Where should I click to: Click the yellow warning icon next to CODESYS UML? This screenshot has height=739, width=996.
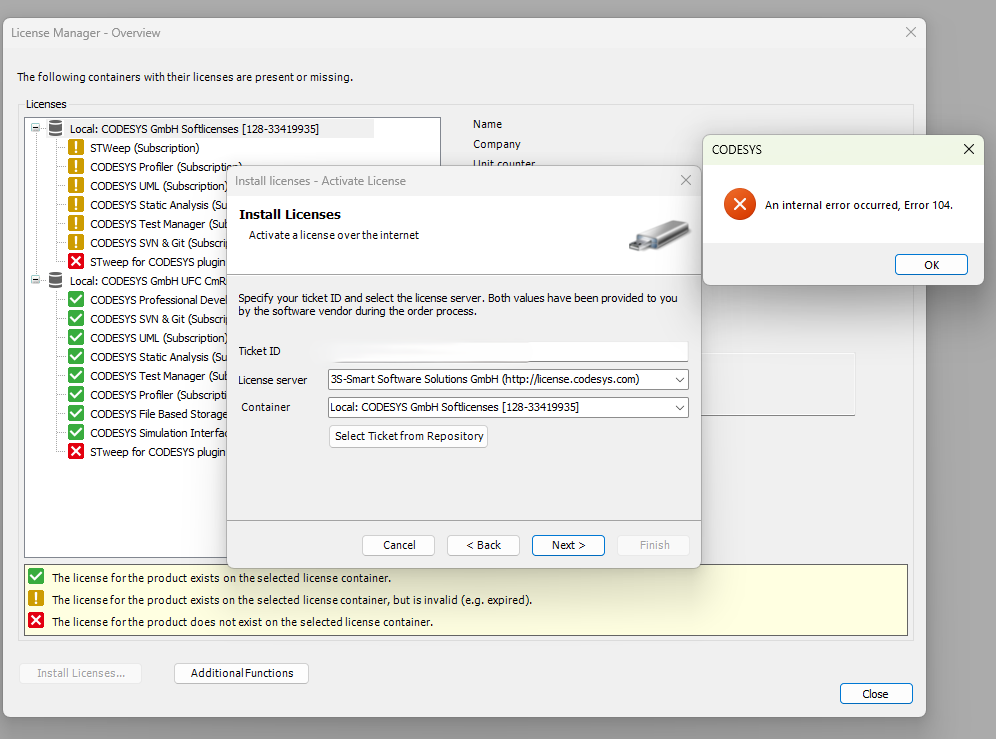76,186
